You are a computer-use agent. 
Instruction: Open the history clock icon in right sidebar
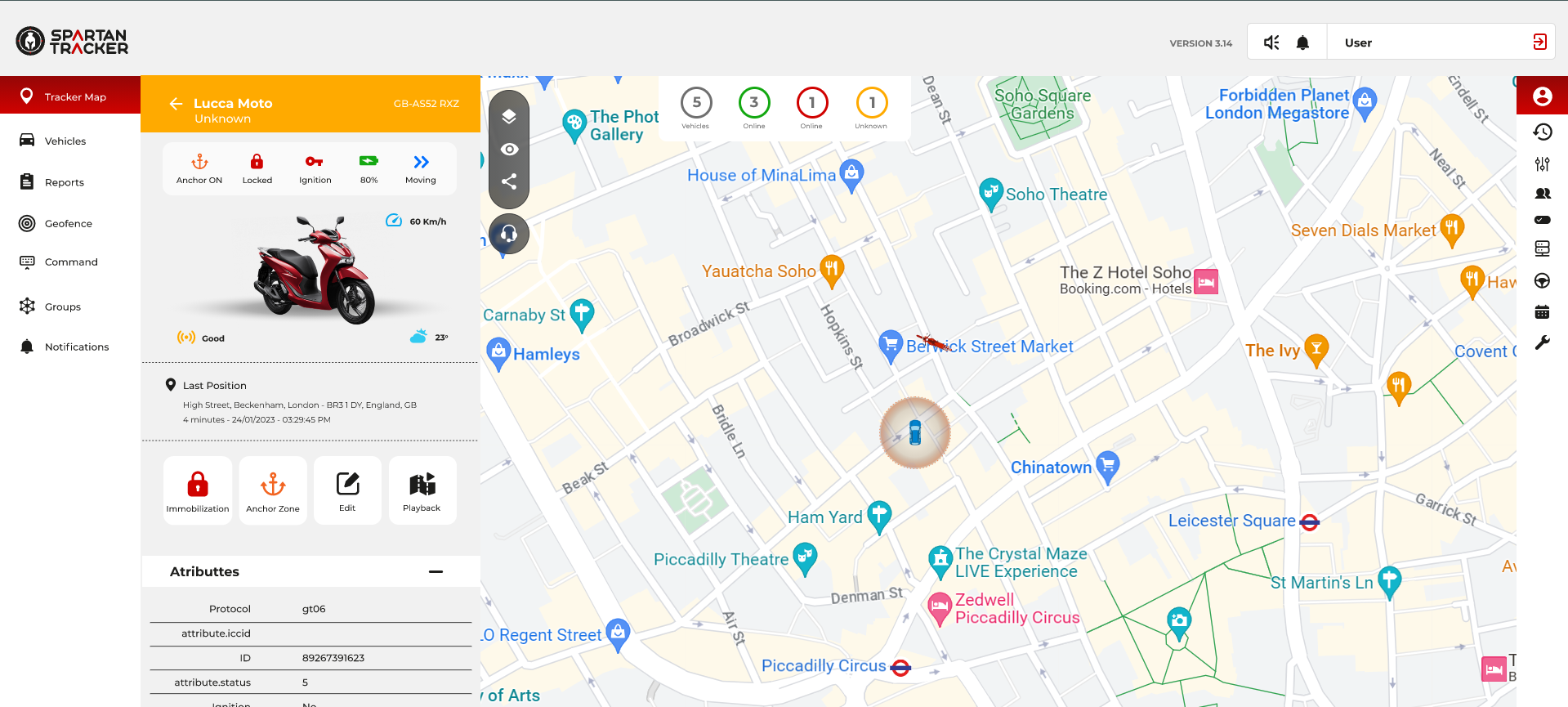[x=1542, y=132]
